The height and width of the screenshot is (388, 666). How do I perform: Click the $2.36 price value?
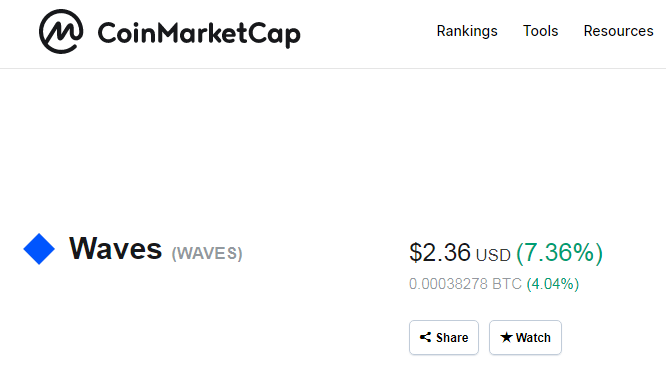point(440,252)
